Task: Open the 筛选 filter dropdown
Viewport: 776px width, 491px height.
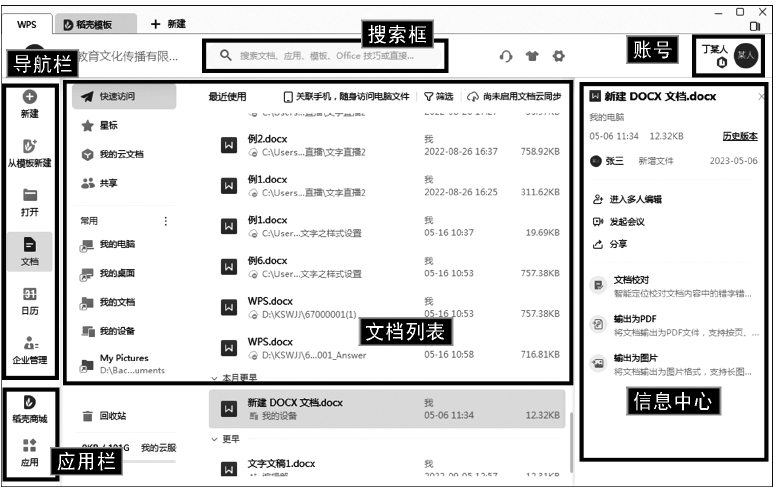Action: pyautogui.click(x=438, y=97)
